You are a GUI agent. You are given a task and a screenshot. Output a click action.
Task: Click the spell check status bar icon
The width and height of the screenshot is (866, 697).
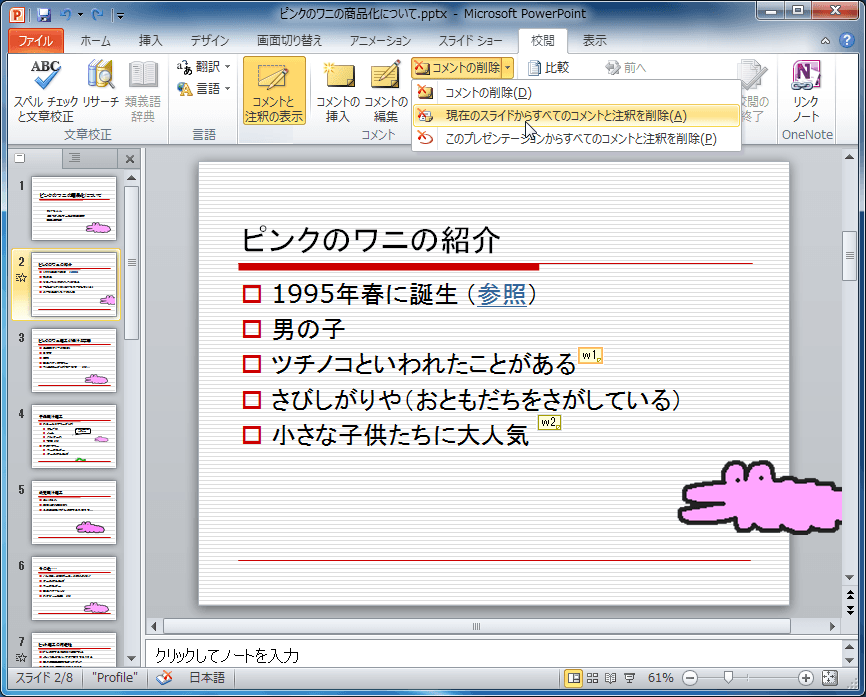pyautogui.click(x=164, y=678)
